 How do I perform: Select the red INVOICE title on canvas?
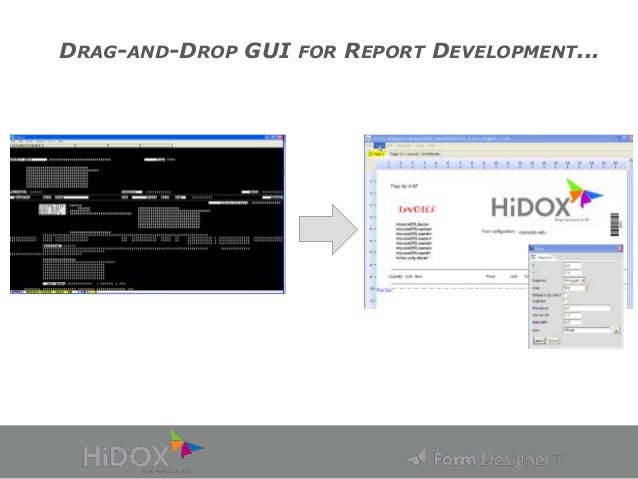tap(417, 209)
